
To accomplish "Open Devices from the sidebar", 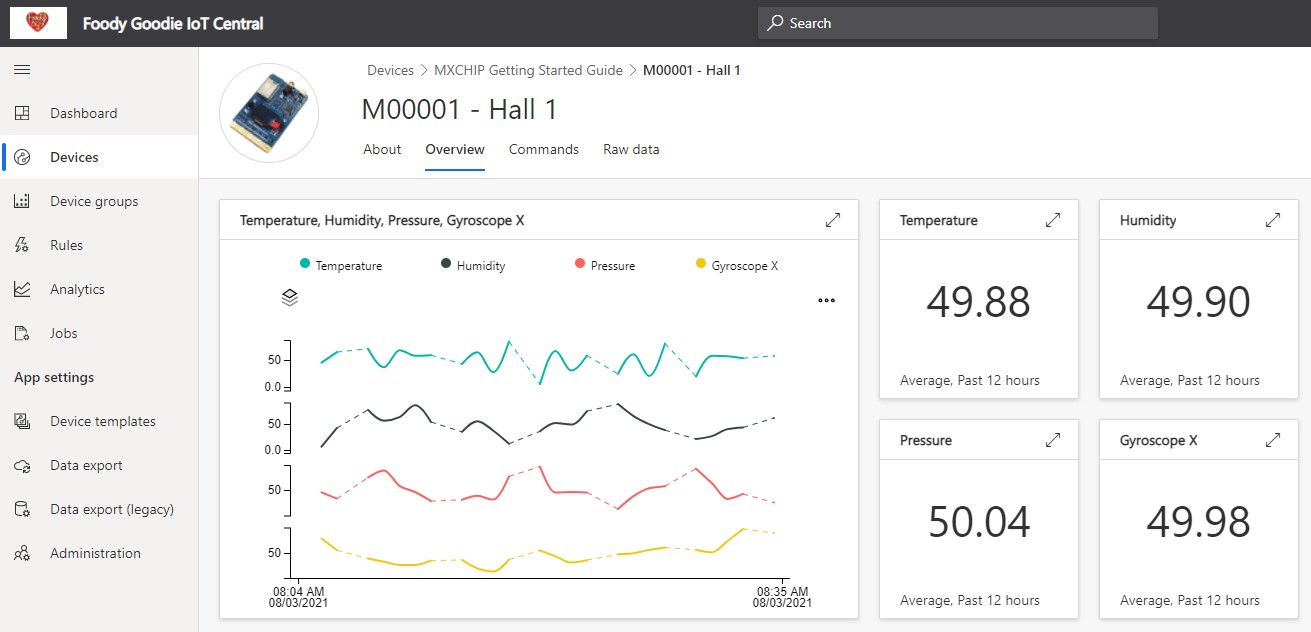I will tap(99, 157).
